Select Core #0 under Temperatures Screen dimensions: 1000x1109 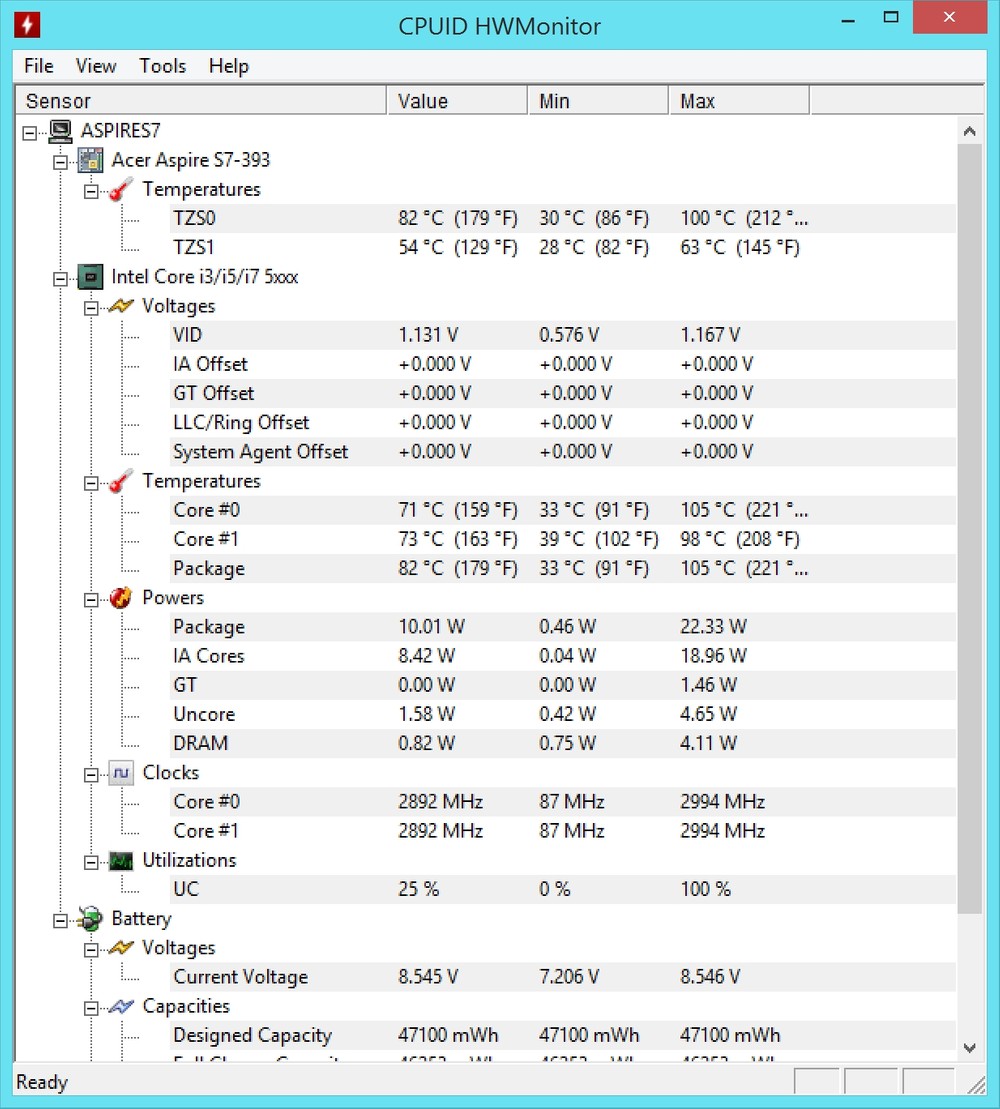(x=563, y=510)
